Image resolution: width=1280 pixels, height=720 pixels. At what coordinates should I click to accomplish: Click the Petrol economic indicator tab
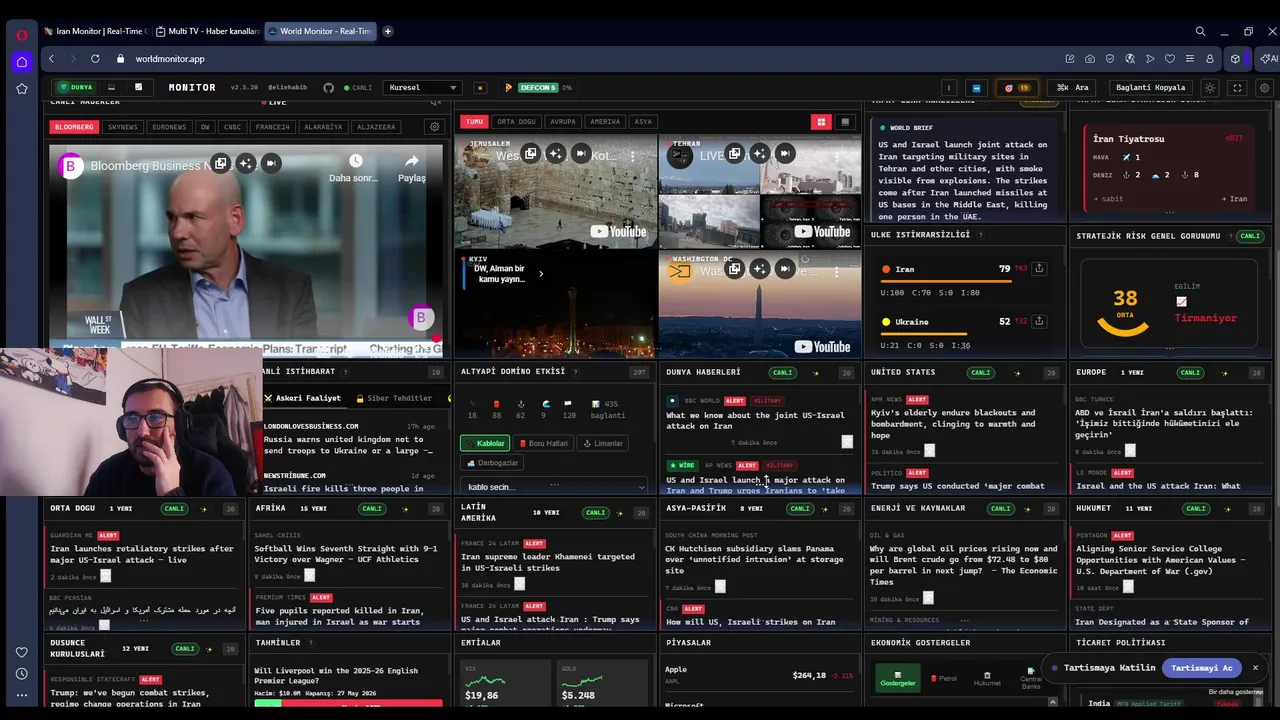click(943, 678)
